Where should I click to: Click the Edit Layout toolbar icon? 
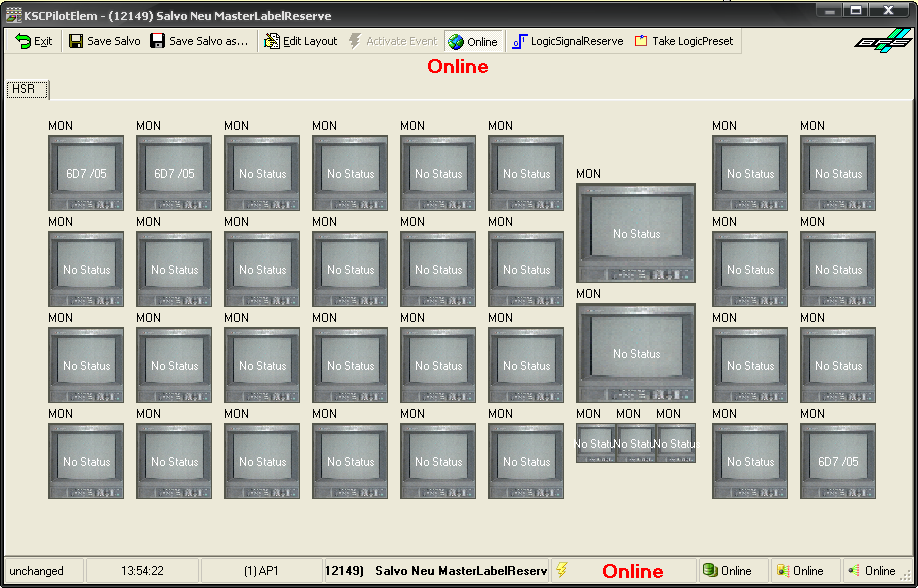[x=272, y=41]
